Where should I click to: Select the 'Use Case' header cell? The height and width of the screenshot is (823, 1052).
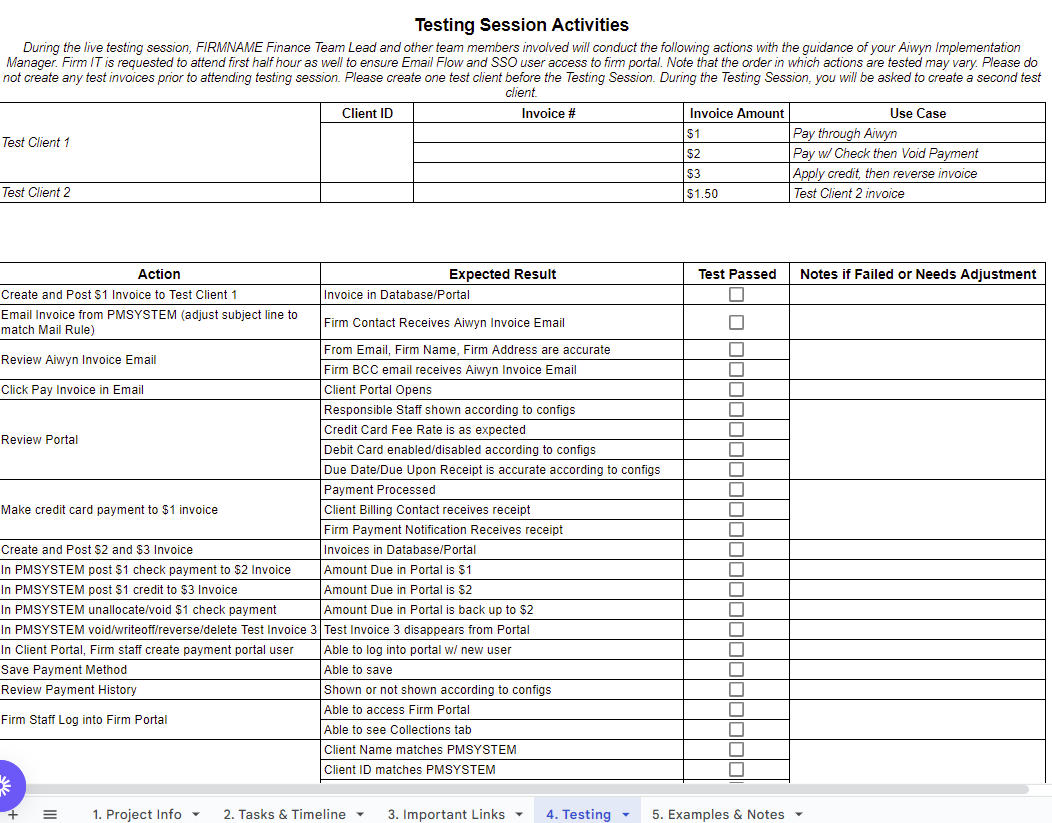click(x=918, y=113)
